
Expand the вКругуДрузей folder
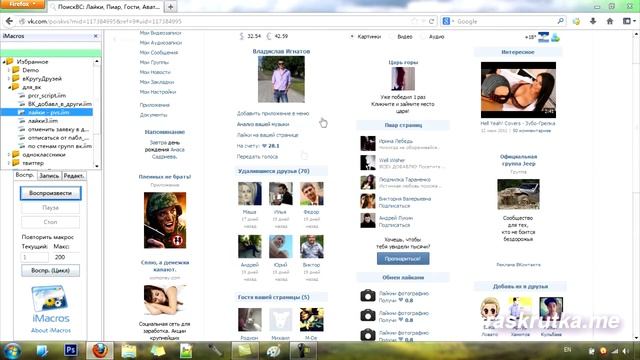[9, 78]
